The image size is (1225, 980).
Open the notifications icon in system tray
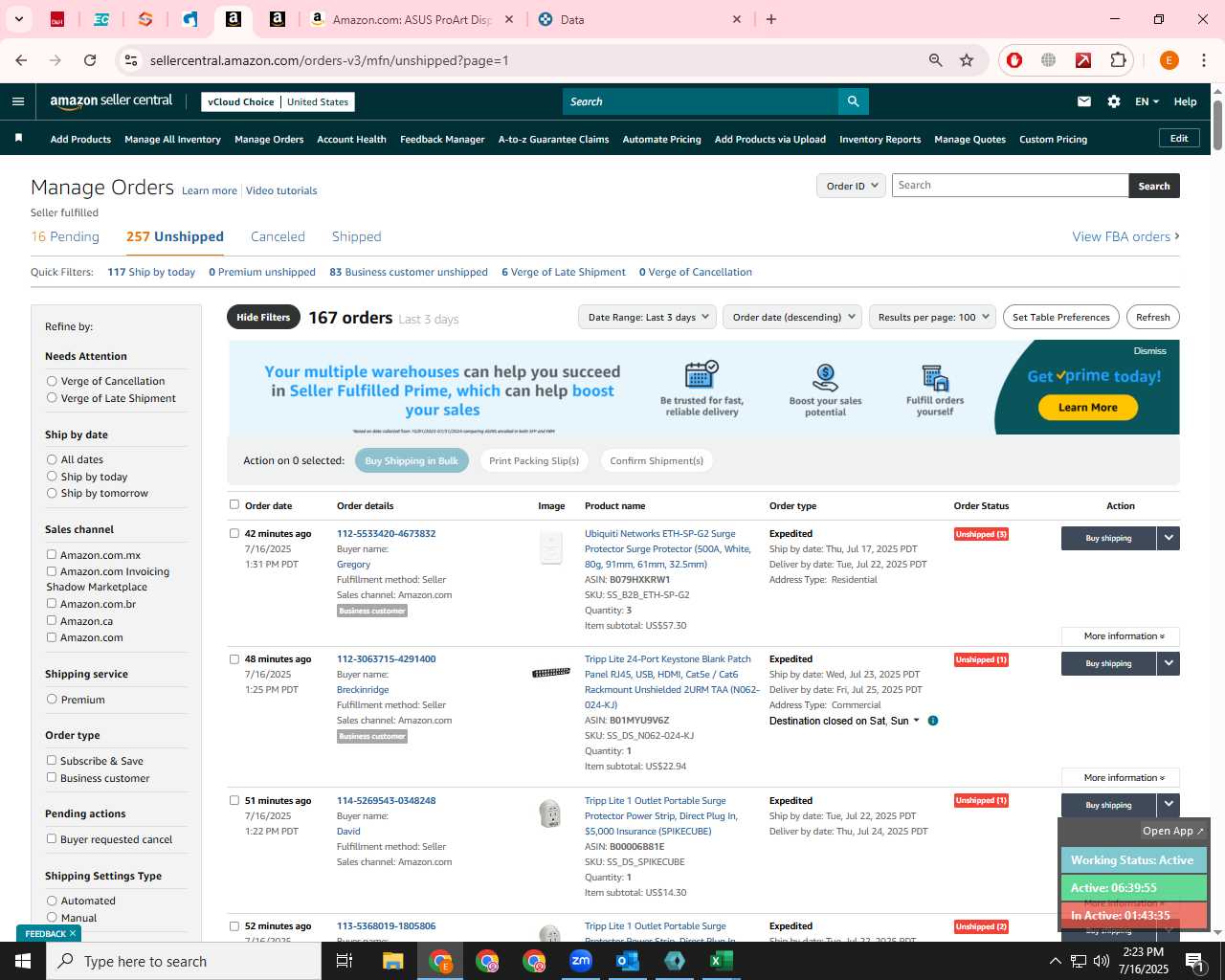1194,961
